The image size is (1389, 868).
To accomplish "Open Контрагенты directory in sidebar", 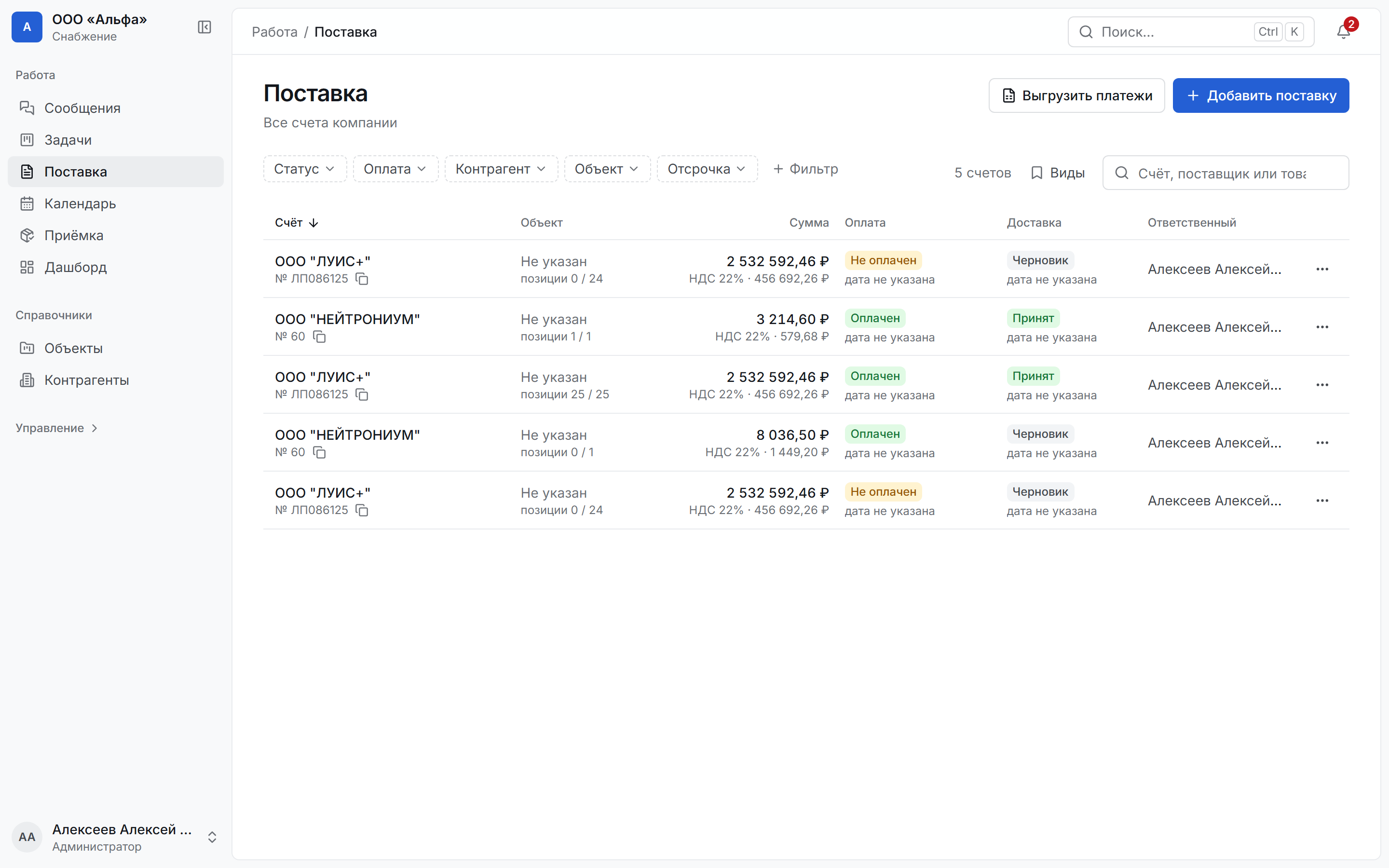I will pos(115,380).
